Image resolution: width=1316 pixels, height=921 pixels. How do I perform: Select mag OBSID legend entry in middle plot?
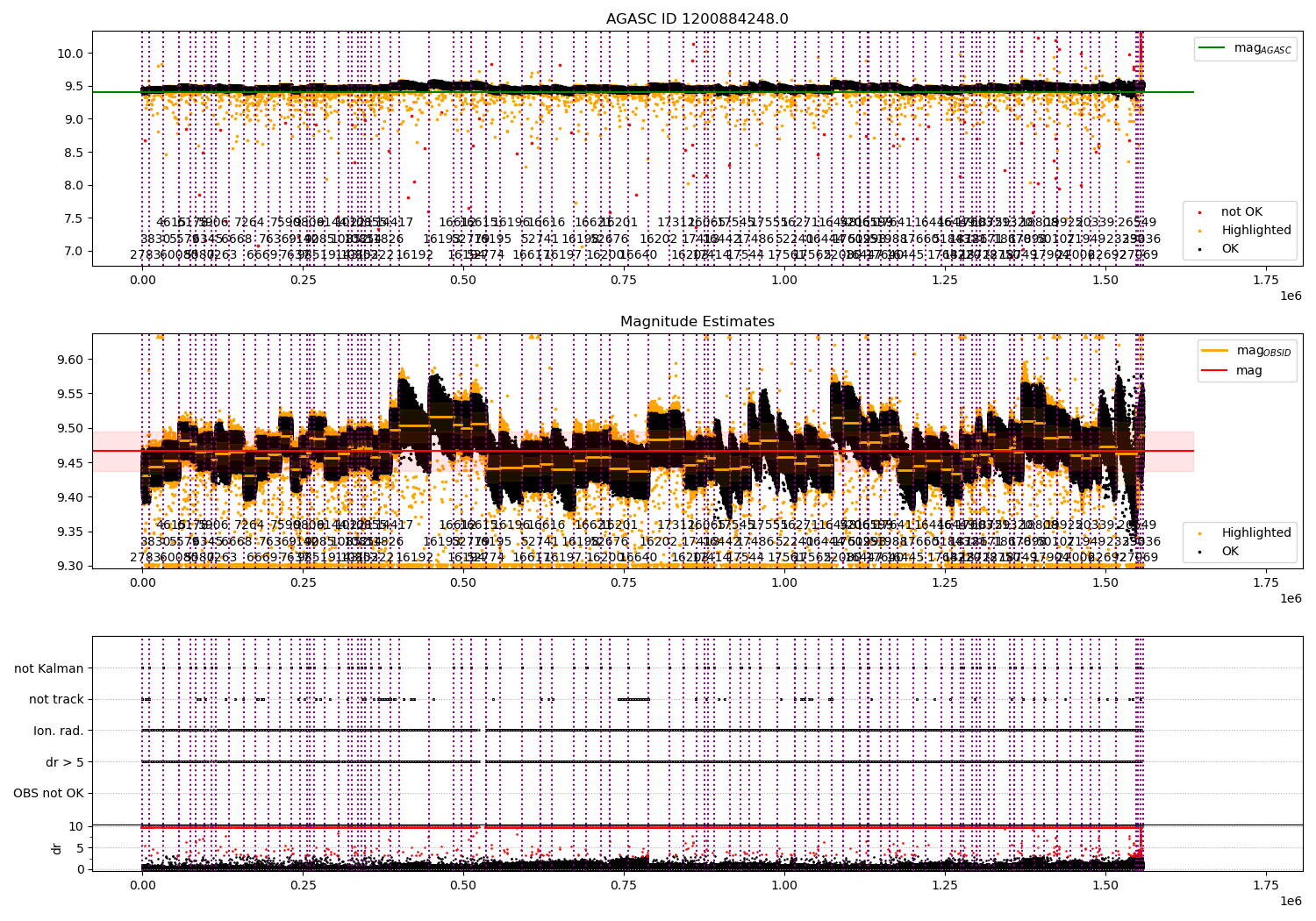(x=1247, y=351)
